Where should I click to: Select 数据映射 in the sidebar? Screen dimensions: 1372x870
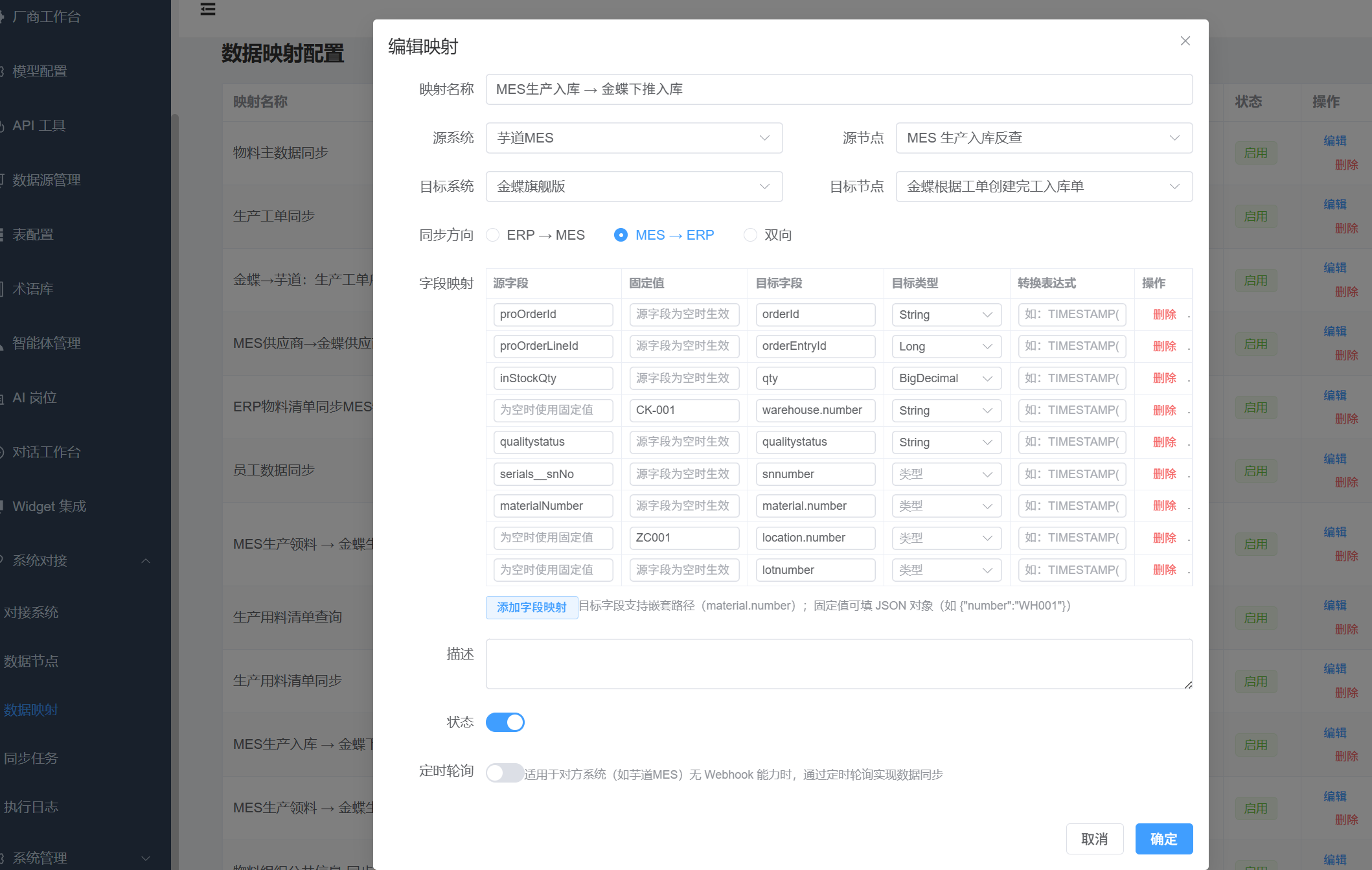click(x=31, y=710)
